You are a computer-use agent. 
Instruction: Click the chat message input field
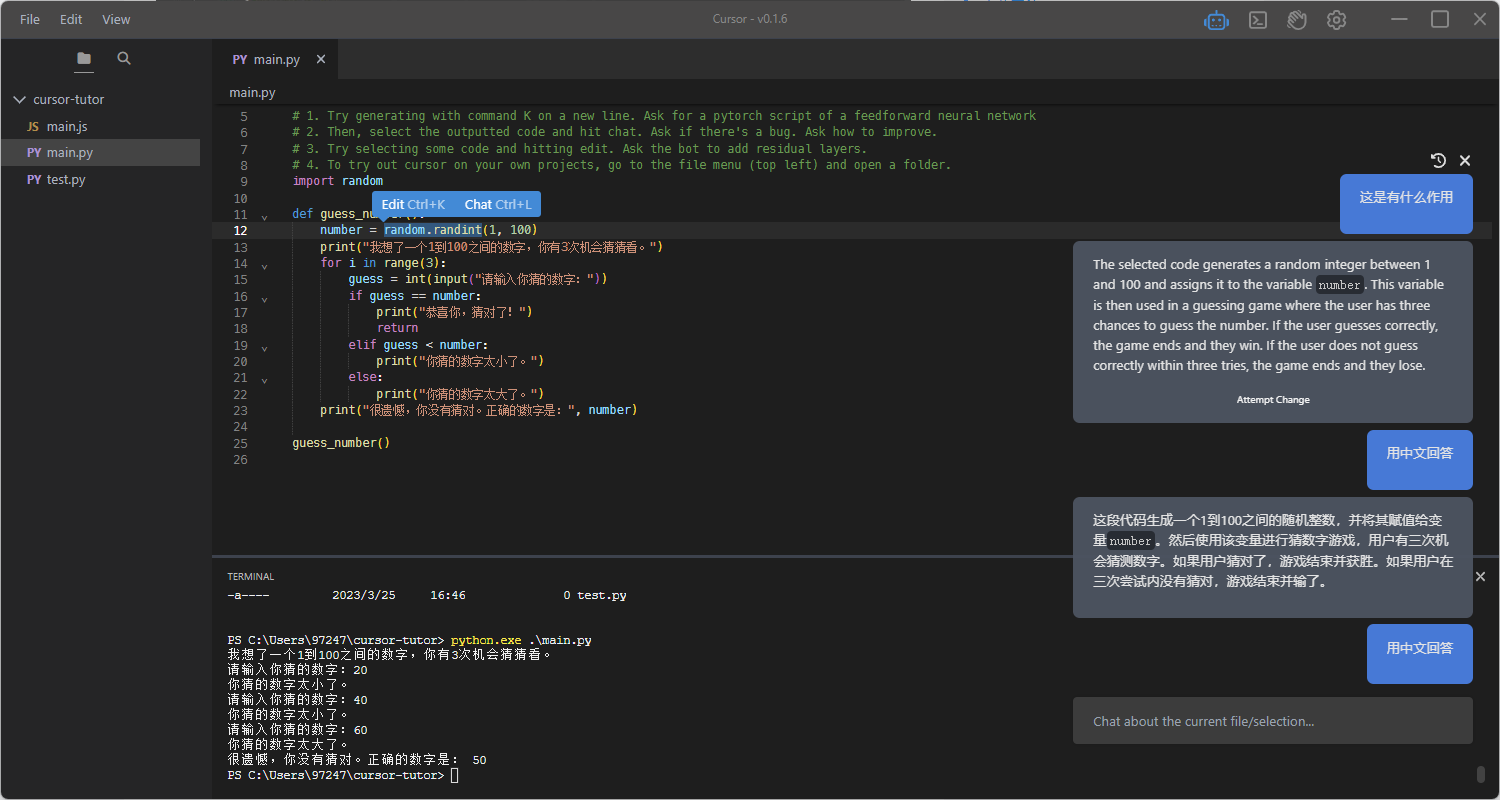click(1272, 721)
